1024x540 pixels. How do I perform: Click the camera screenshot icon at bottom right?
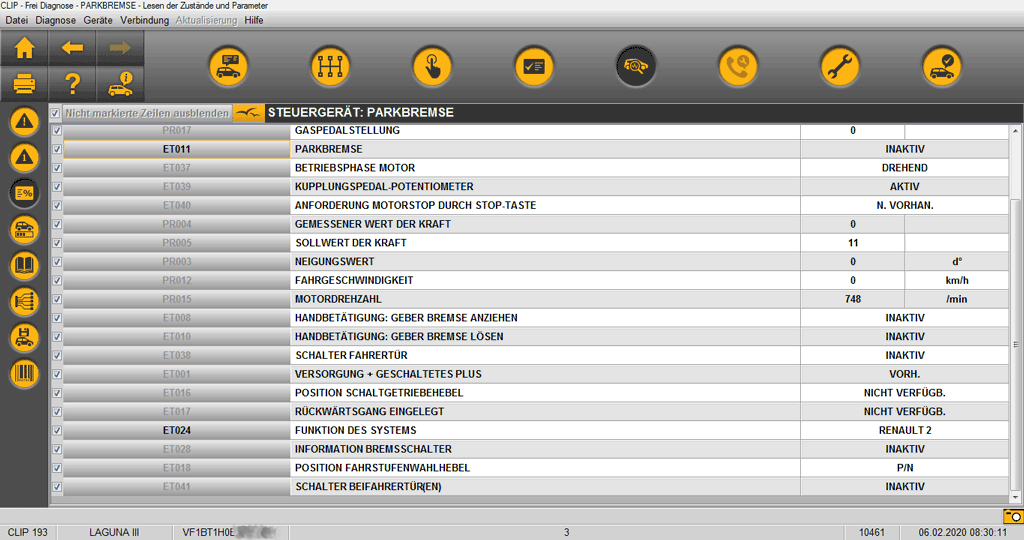click(1012, 515)
